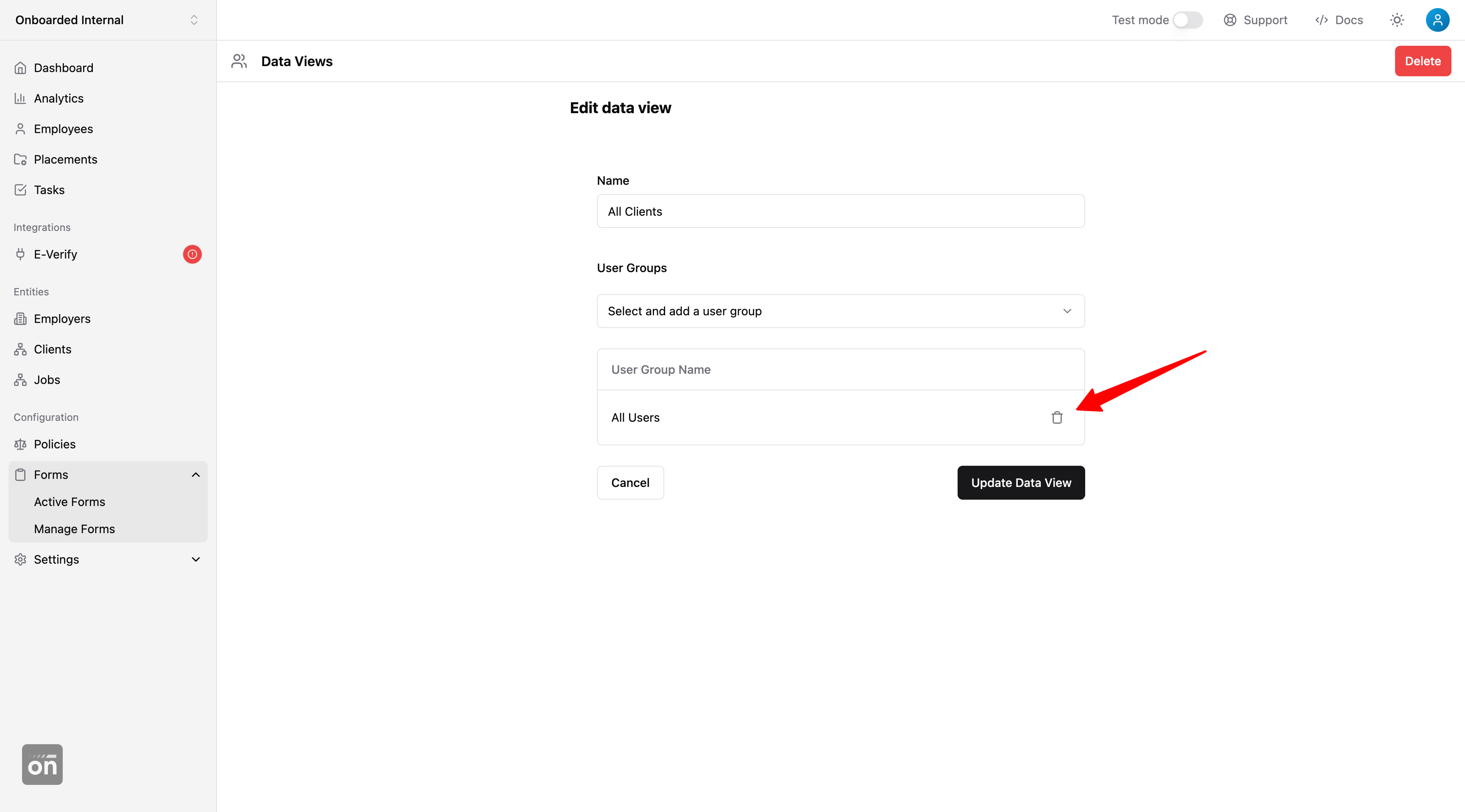The image size is (1465, 812).
Task: Expand the Settings section
Action: [196, 559]
